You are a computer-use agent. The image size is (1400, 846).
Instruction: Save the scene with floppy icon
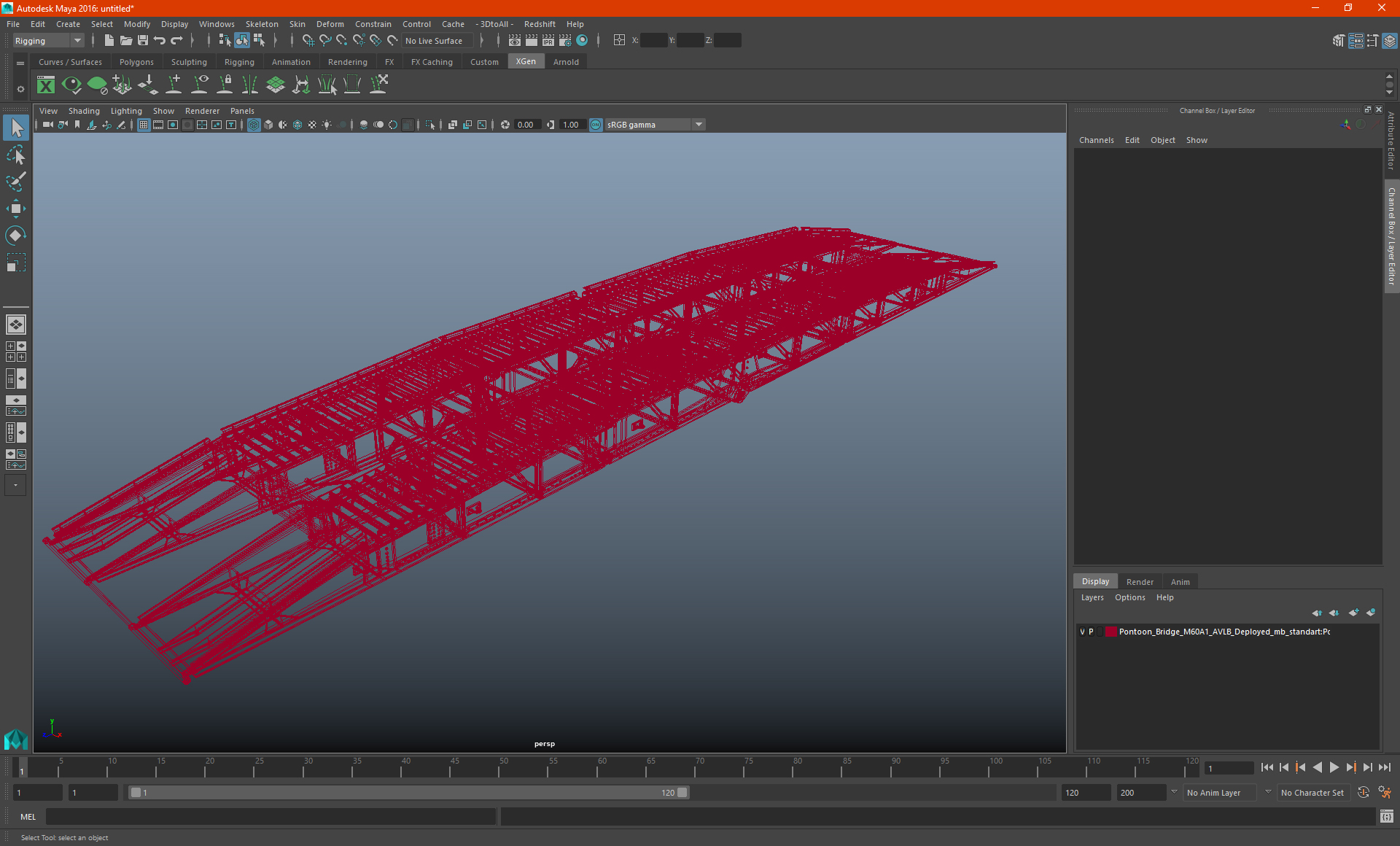143,41
